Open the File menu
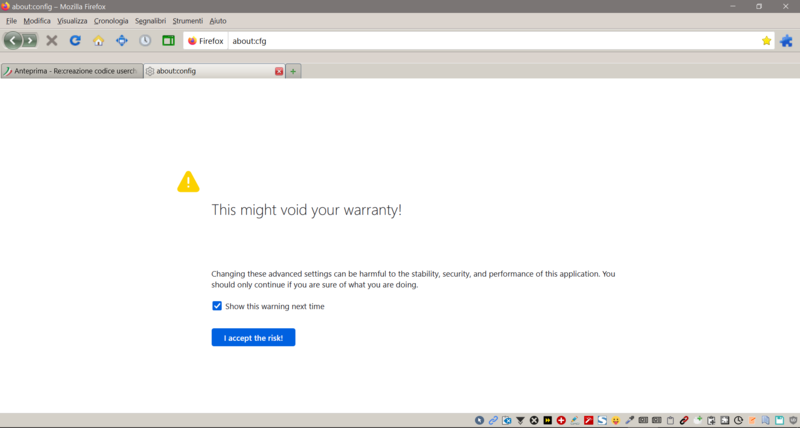The width and height of the screenshot is (800, 428). point(11,21)
